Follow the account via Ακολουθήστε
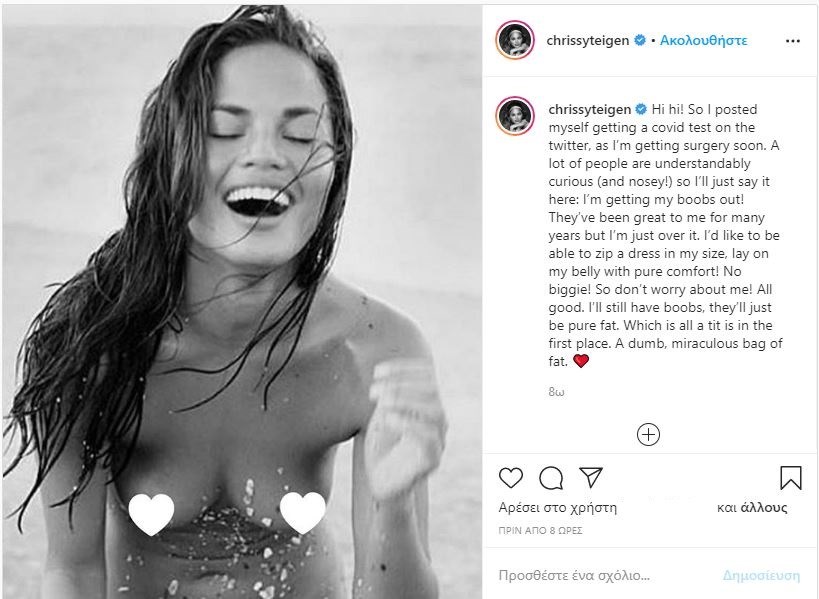 point(703,41)
